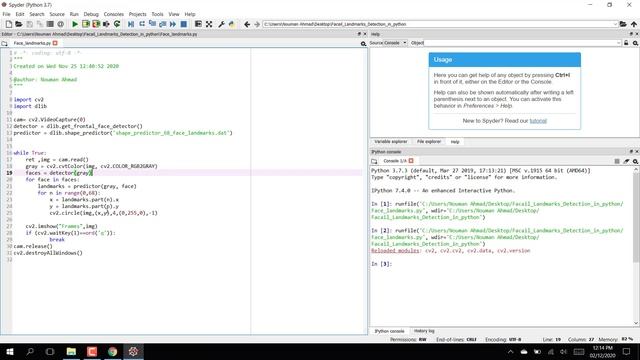Clear console eraser icon
The height and width of the screenshot is (360, 640).
pyautogui.click(x=626, y=161)
